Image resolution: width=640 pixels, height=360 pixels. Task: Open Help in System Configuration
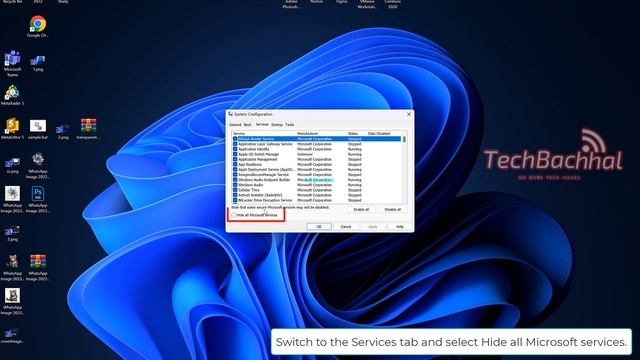tap(400, 227)
